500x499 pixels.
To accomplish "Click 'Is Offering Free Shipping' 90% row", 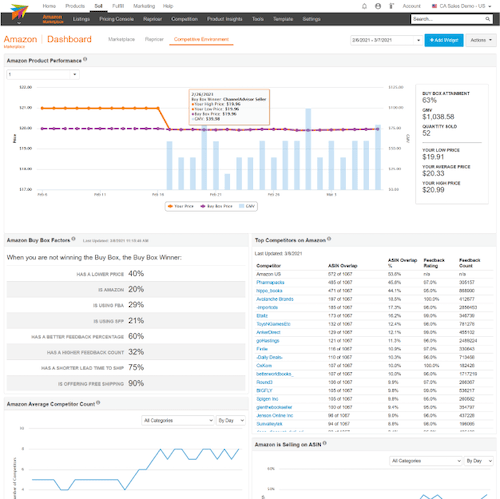I will point(126,383).
